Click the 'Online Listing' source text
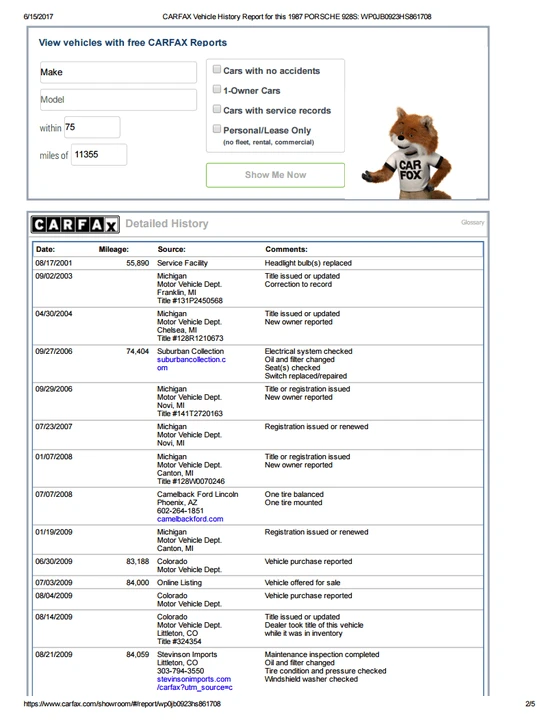 (180, 583)
